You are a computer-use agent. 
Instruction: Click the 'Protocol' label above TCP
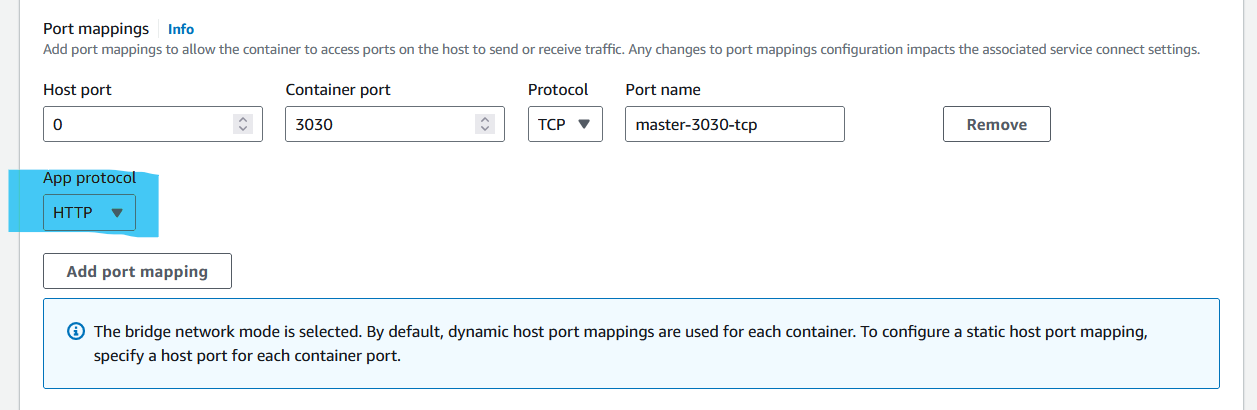click(558, 89)
